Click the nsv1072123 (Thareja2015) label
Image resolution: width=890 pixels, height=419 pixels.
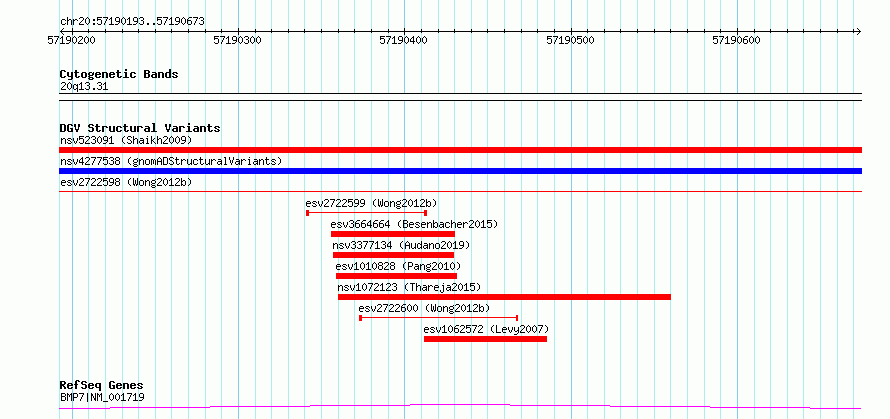[409, 287]
